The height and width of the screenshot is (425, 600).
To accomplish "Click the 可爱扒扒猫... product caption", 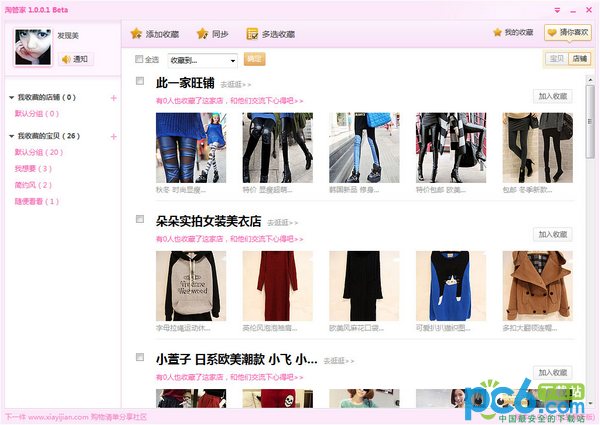I will [443, 328].
